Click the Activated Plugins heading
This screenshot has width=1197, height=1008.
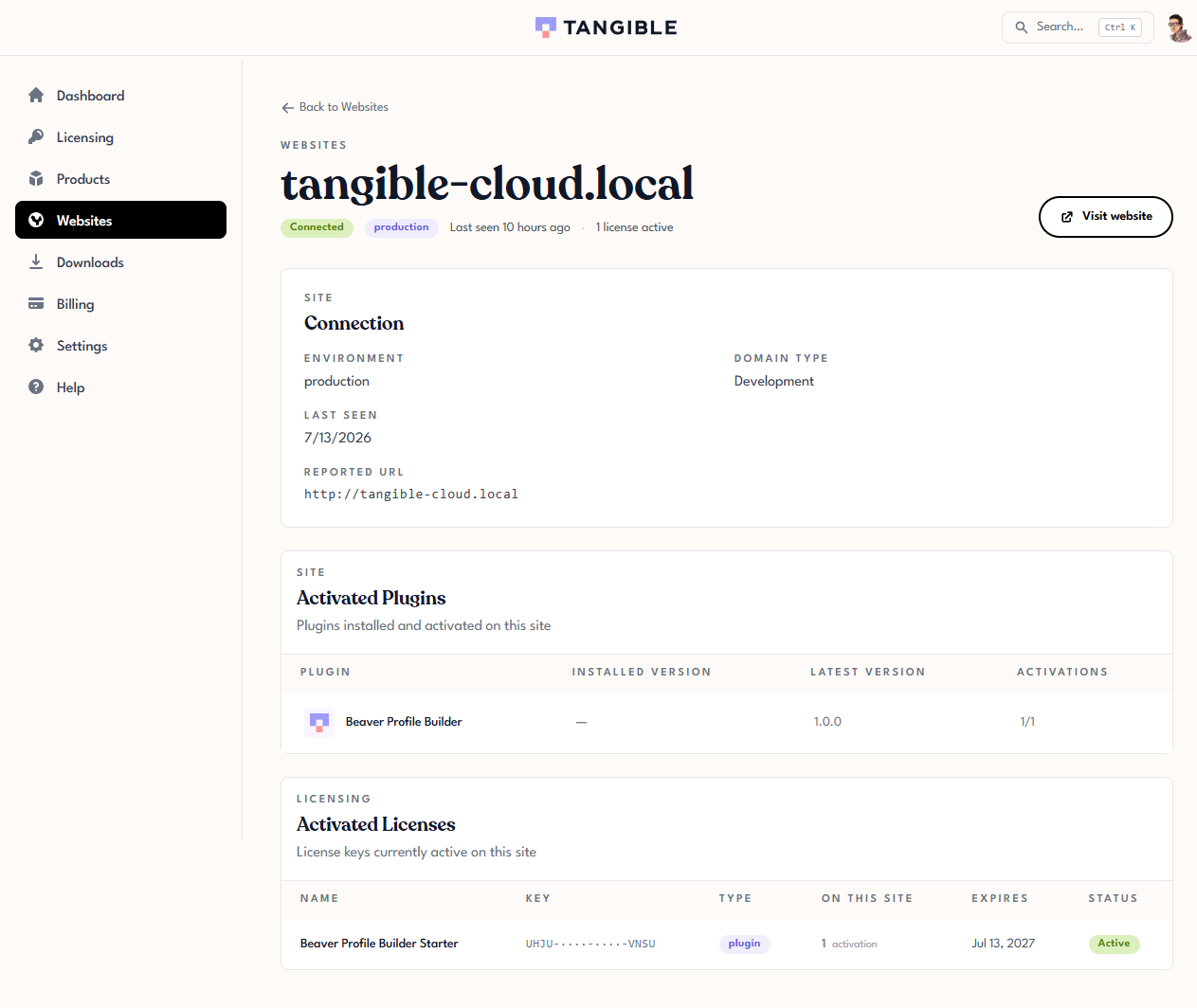tap(371, 598)
